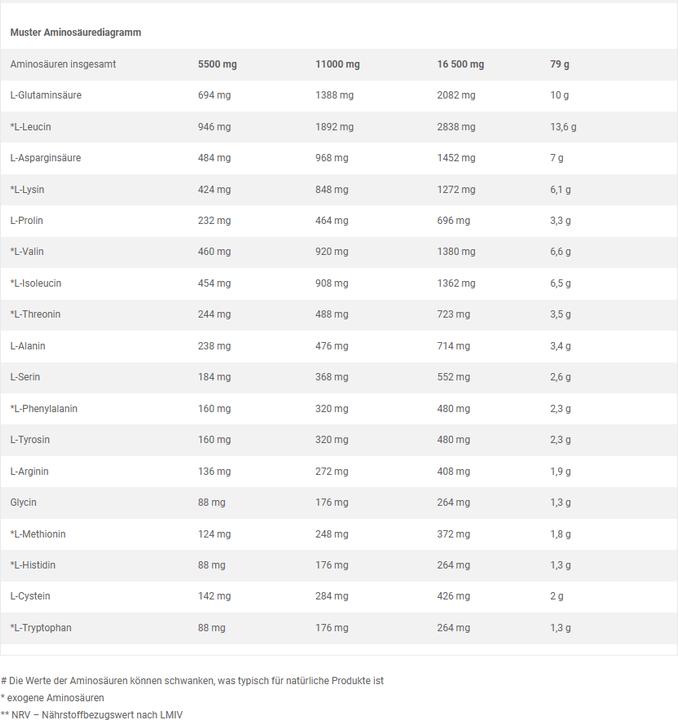Select the Aminosäuren insgesamt row label

pos(63,64)
